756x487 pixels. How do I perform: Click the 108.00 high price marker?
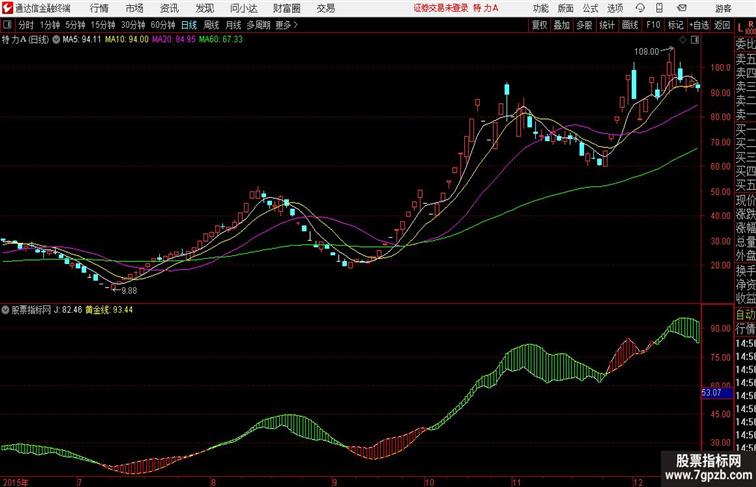point(646,52)
